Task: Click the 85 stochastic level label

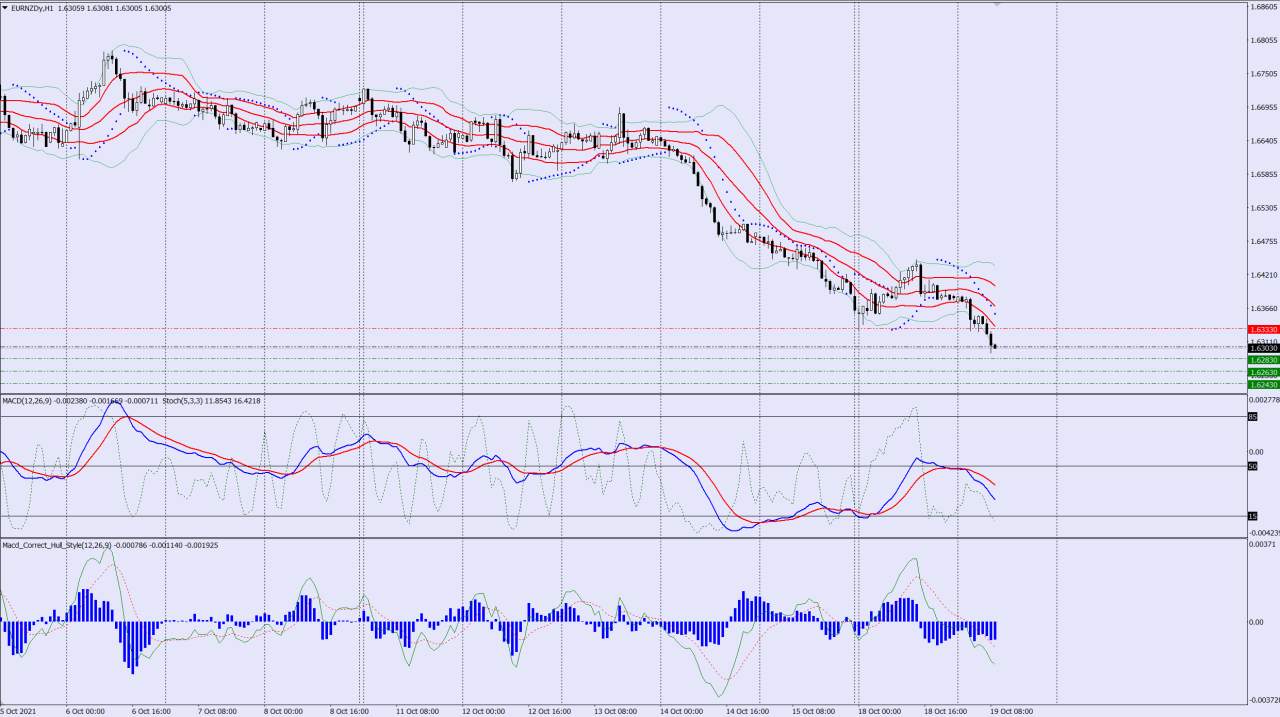Action: (1252, 417)
